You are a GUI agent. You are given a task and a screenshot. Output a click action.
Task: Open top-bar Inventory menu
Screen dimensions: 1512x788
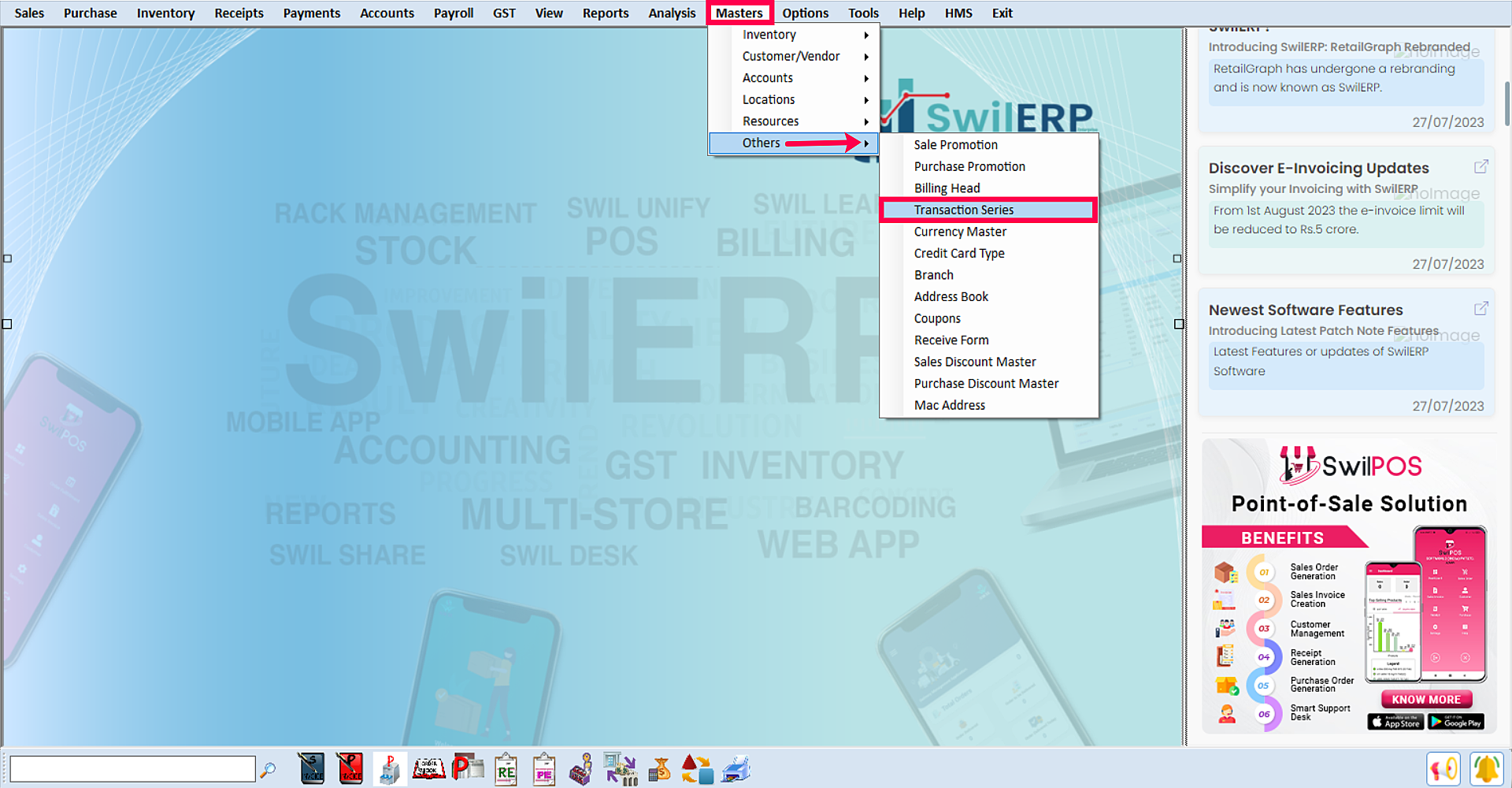pyautogui.click(x=165, y=13)
